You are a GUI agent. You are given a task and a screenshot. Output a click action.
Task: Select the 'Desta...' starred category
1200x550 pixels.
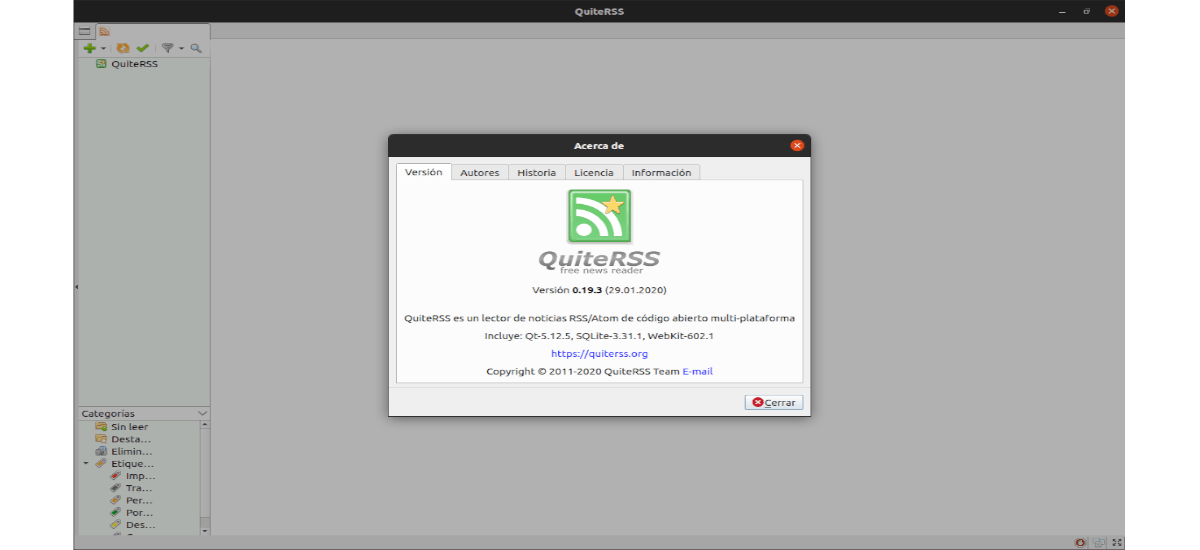123,439
